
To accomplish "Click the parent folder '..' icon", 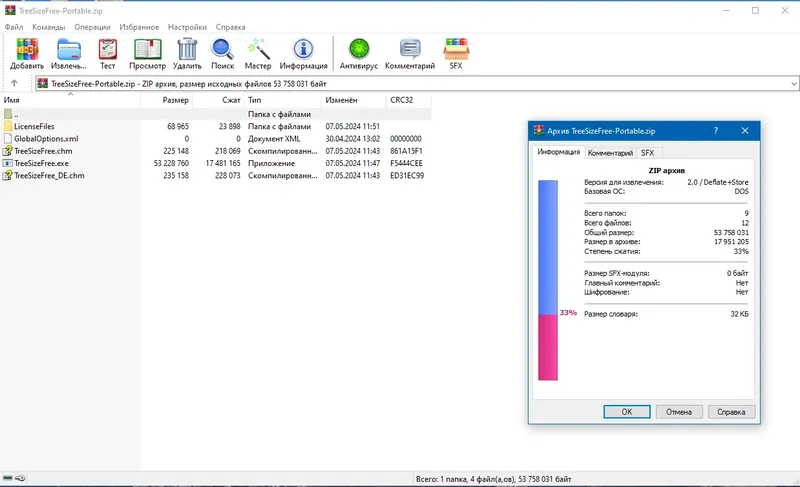I will click(8, 114).
